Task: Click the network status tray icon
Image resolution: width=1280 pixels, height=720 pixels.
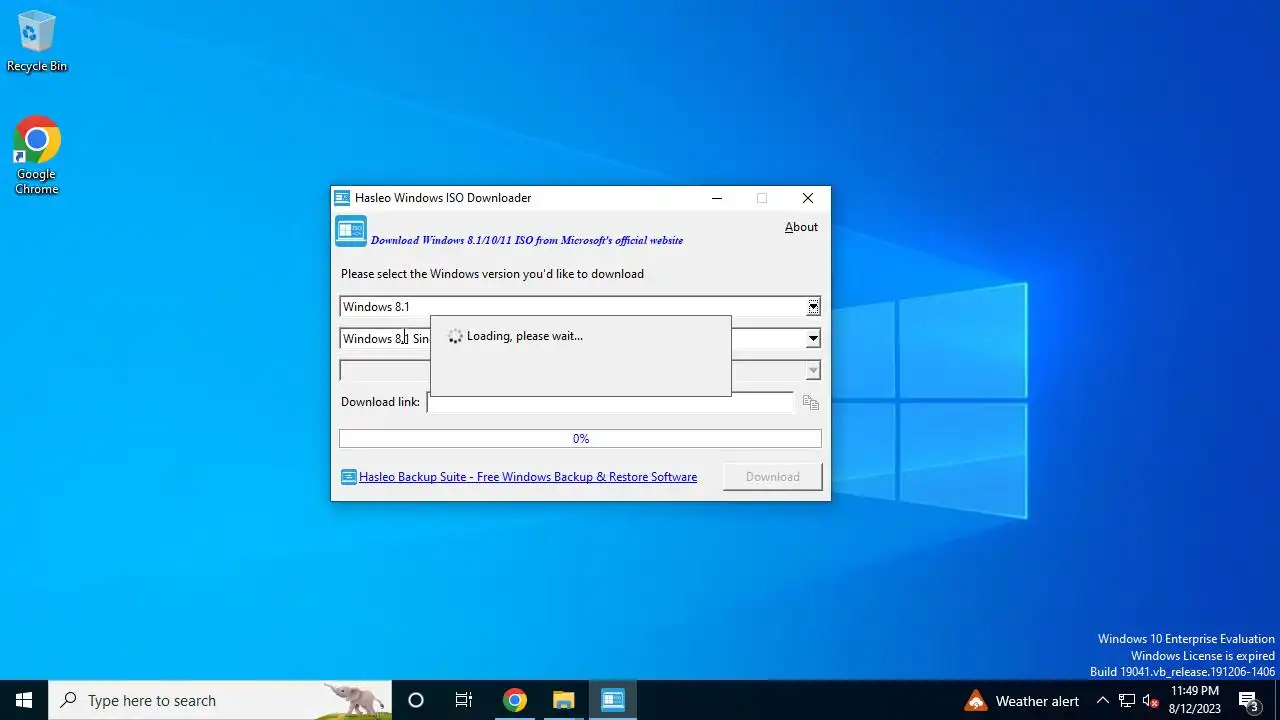Action: click(x=1127, y=701)
